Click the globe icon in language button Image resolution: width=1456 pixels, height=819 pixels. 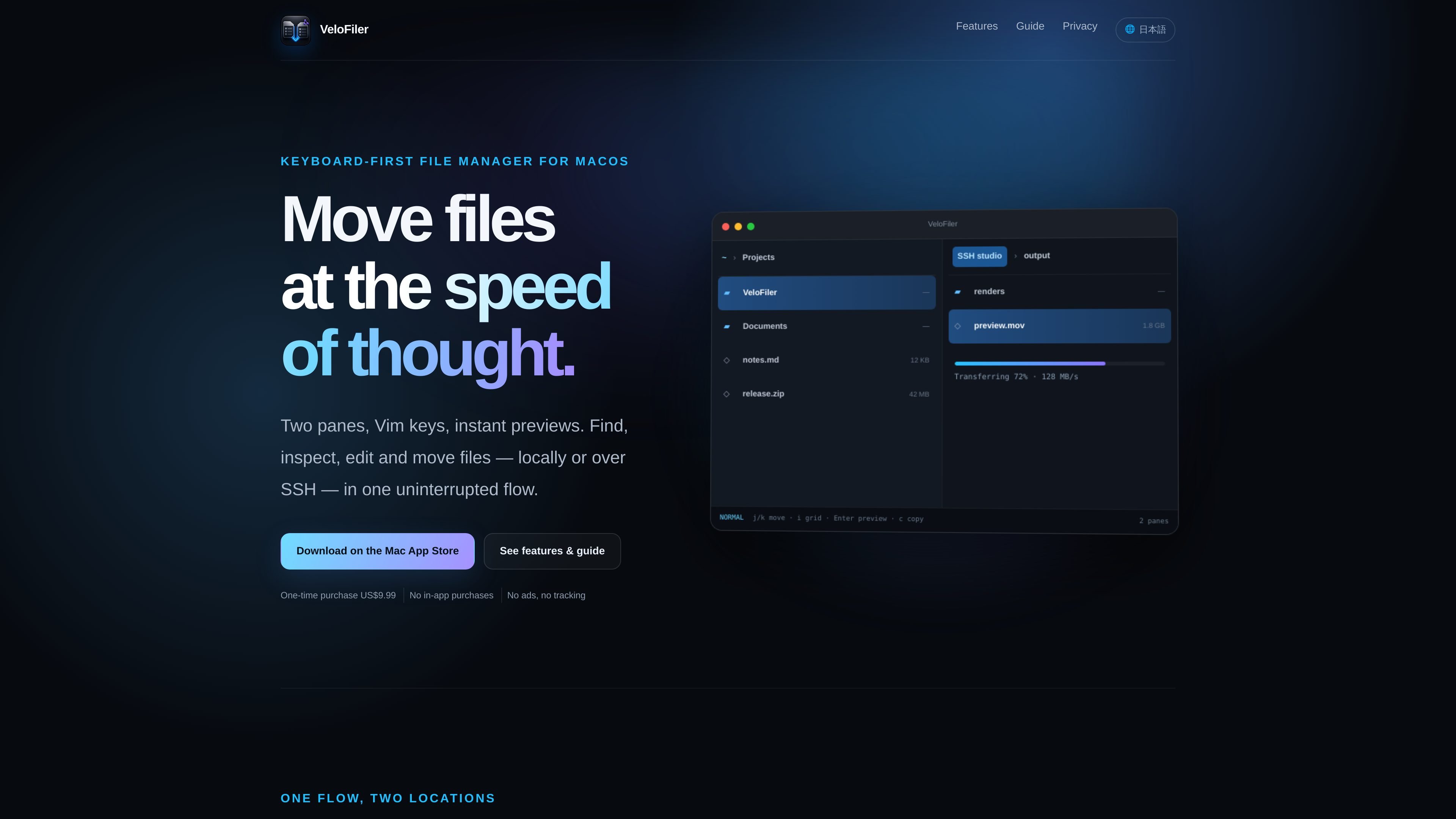1130,30
